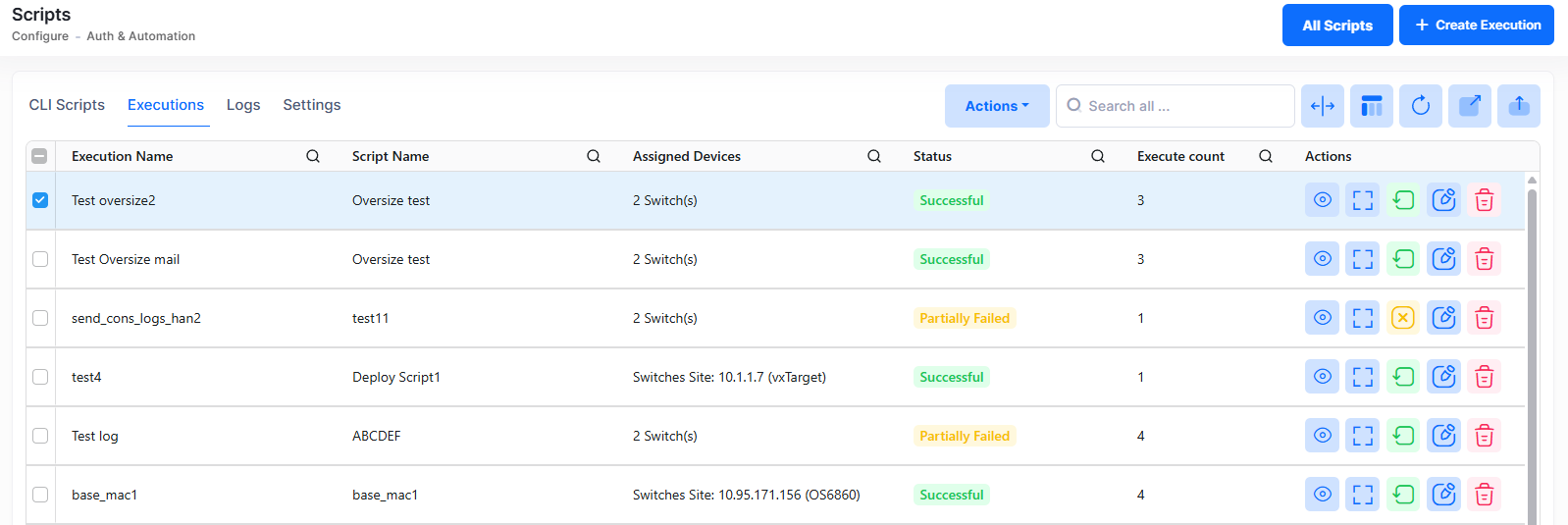This screenshot has width=1568, height=525.
Task: Click Switches Site: 10.95.171.156 (OS6860) cell
Action: 747,495
